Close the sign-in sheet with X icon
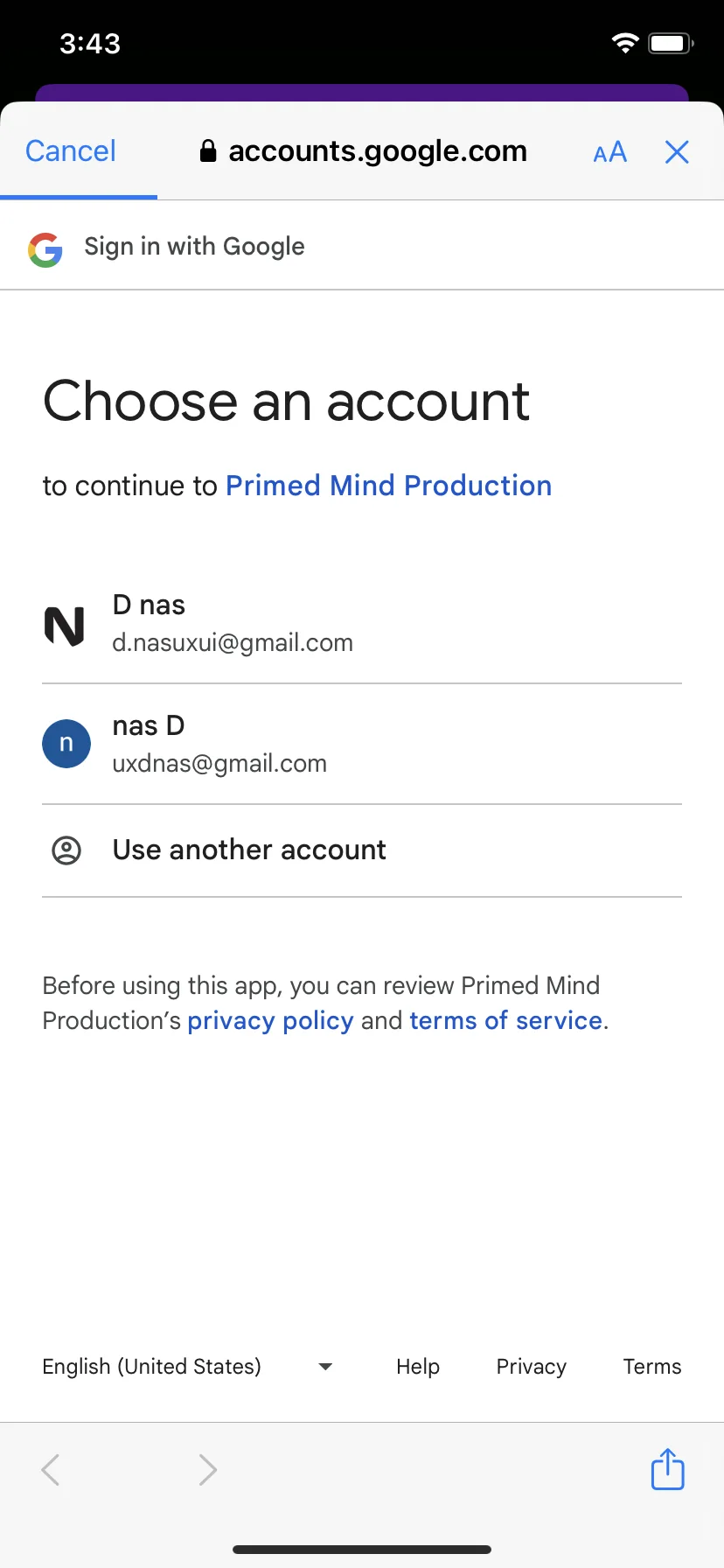This screenshot has height=1568, width=724. coord(677,152)
